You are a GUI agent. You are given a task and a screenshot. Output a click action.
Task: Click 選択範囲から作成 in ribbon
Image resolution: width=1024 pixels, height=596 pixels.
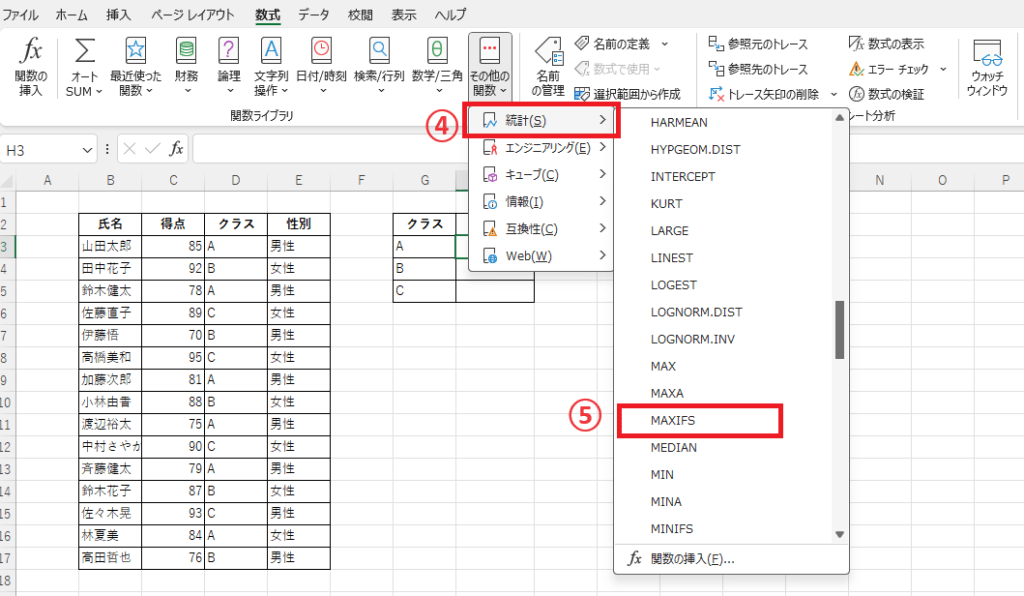click(x=628, y=94)
